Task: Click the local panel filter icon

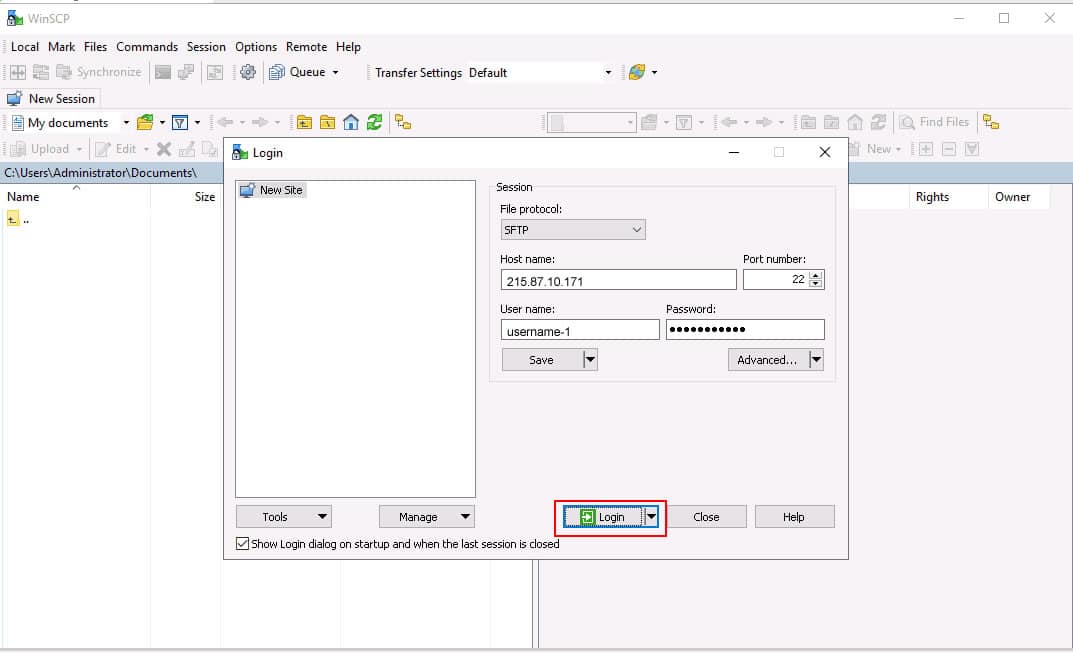Action: [180, 123]
